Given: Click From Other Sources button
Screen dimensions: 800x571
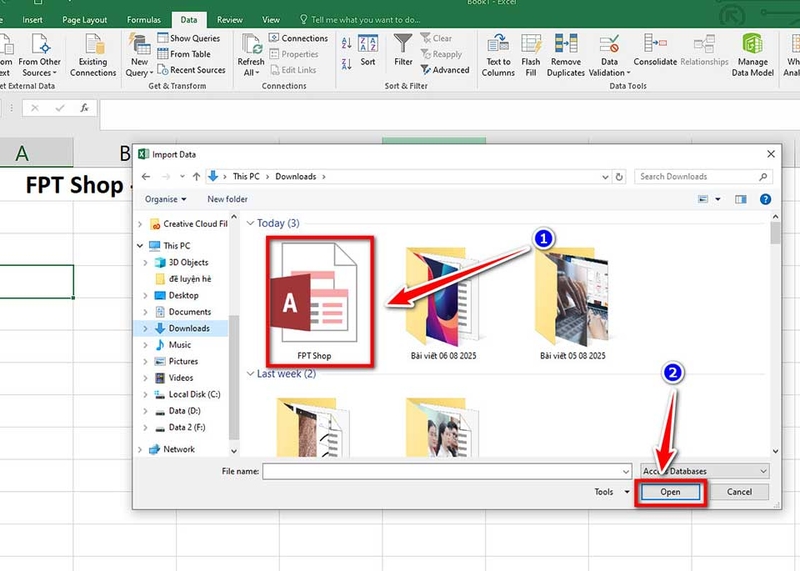Looking at the screenshot, I should coord(39,55).
